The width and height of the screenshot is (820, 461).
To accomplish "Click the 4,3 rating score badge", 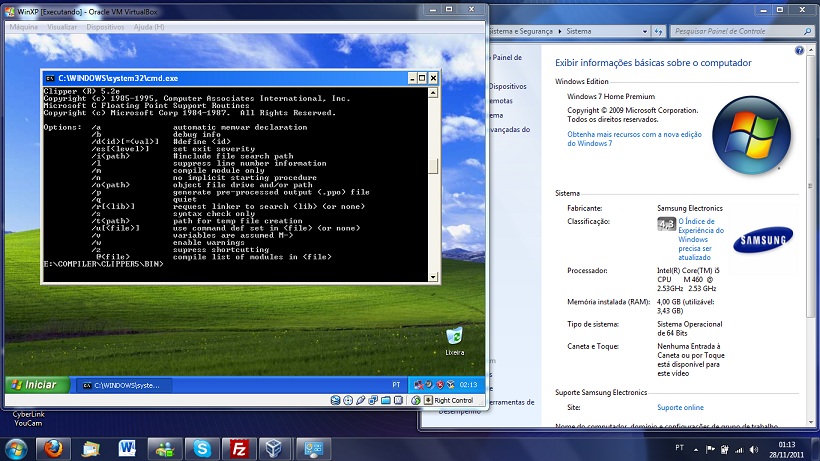I will point(666,224).
